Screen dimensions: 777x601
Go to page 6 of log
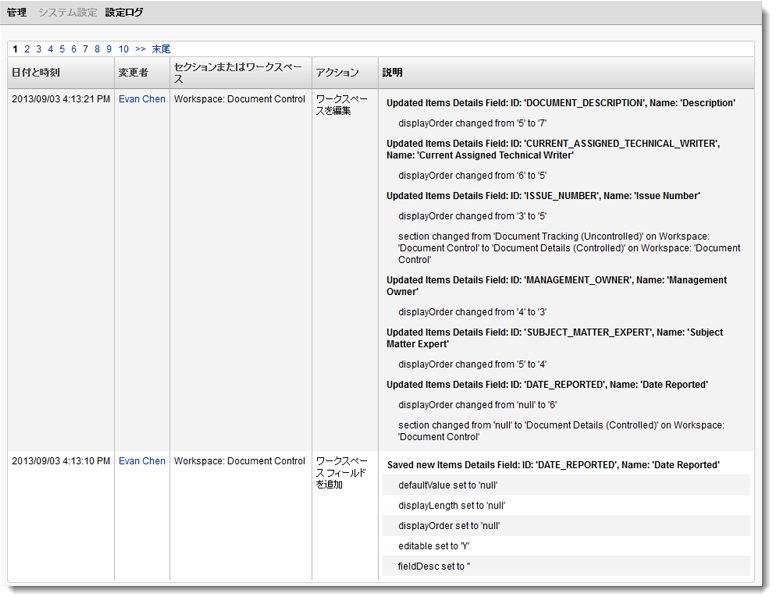74,49
